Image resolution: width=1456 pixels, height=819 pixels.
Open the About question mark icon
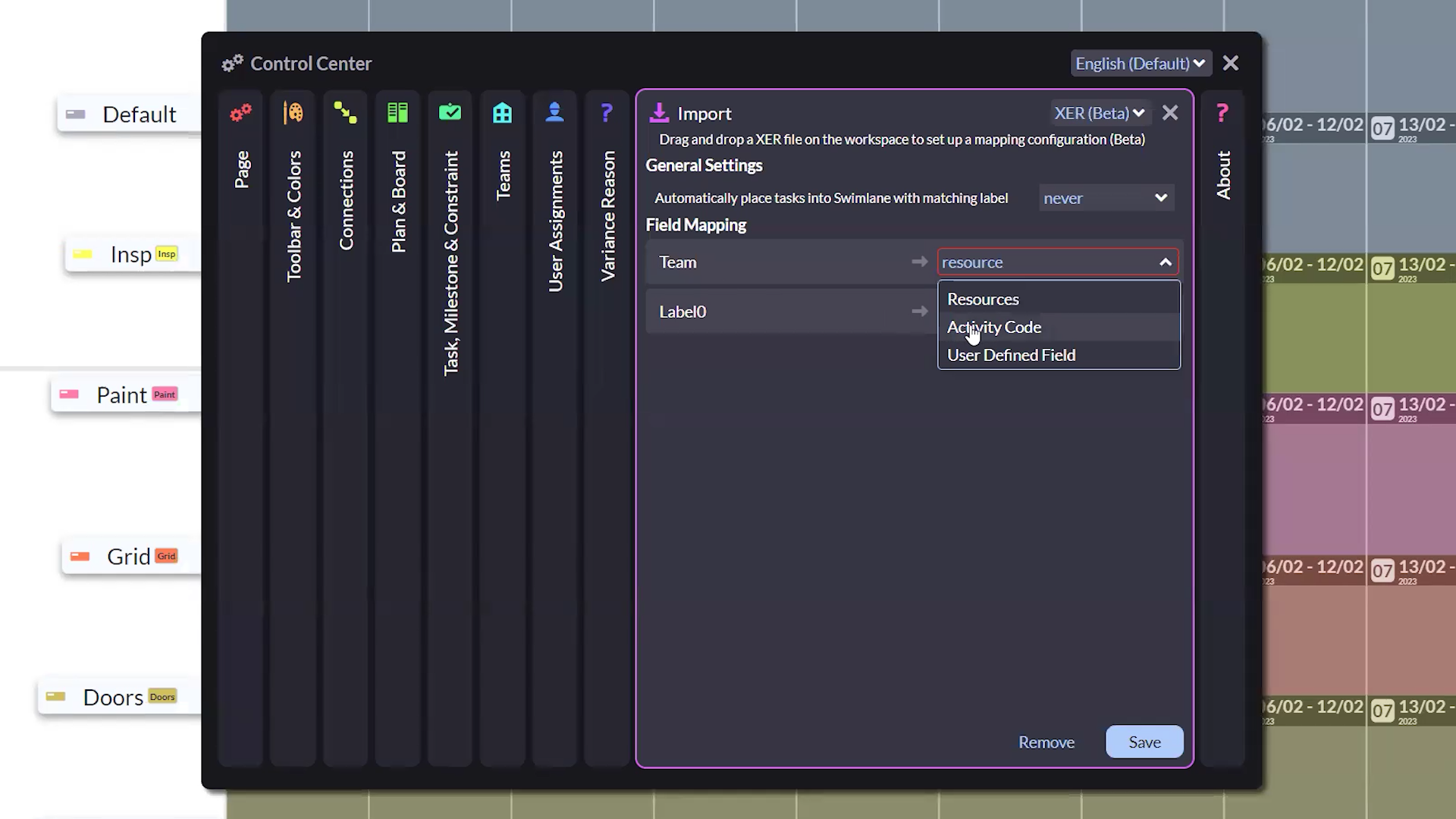click(x=1222, y=113)
